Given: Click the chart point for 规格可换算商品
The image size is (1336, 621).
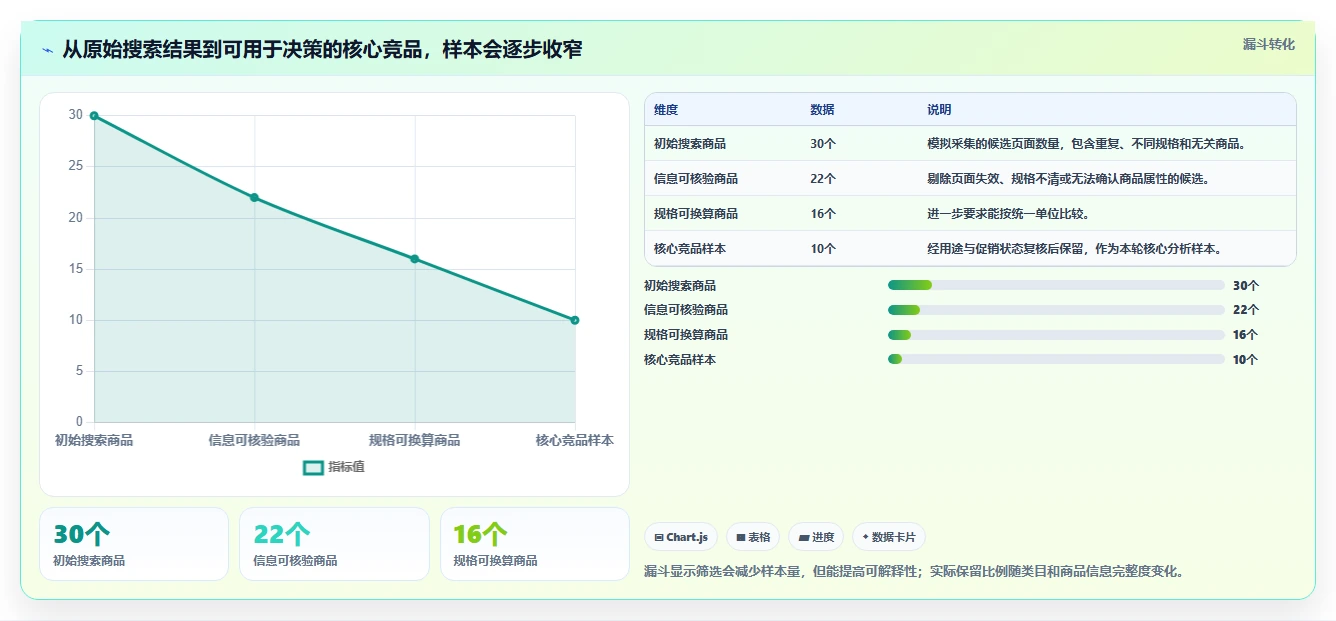Looking at the screenshot, I should tap(415, 259).
